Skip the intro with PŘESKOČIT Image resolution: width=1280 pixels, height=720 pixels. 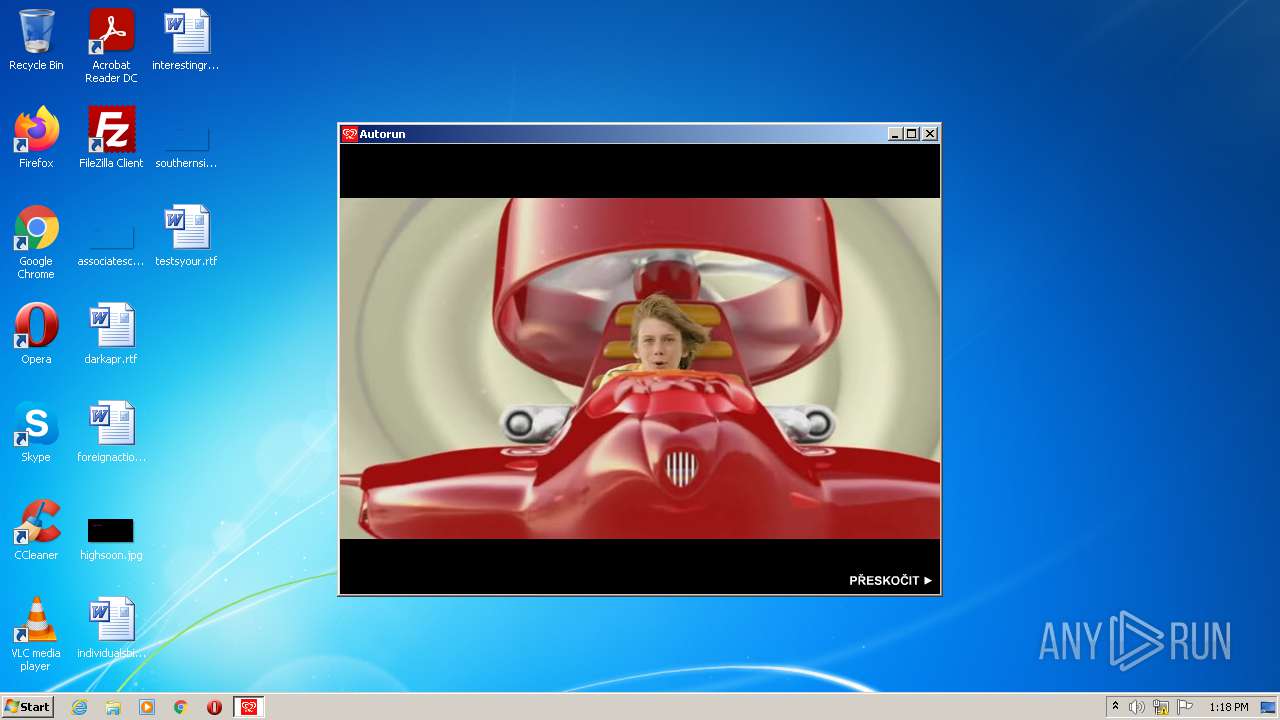pyautogui.click(x=890, y=580)
